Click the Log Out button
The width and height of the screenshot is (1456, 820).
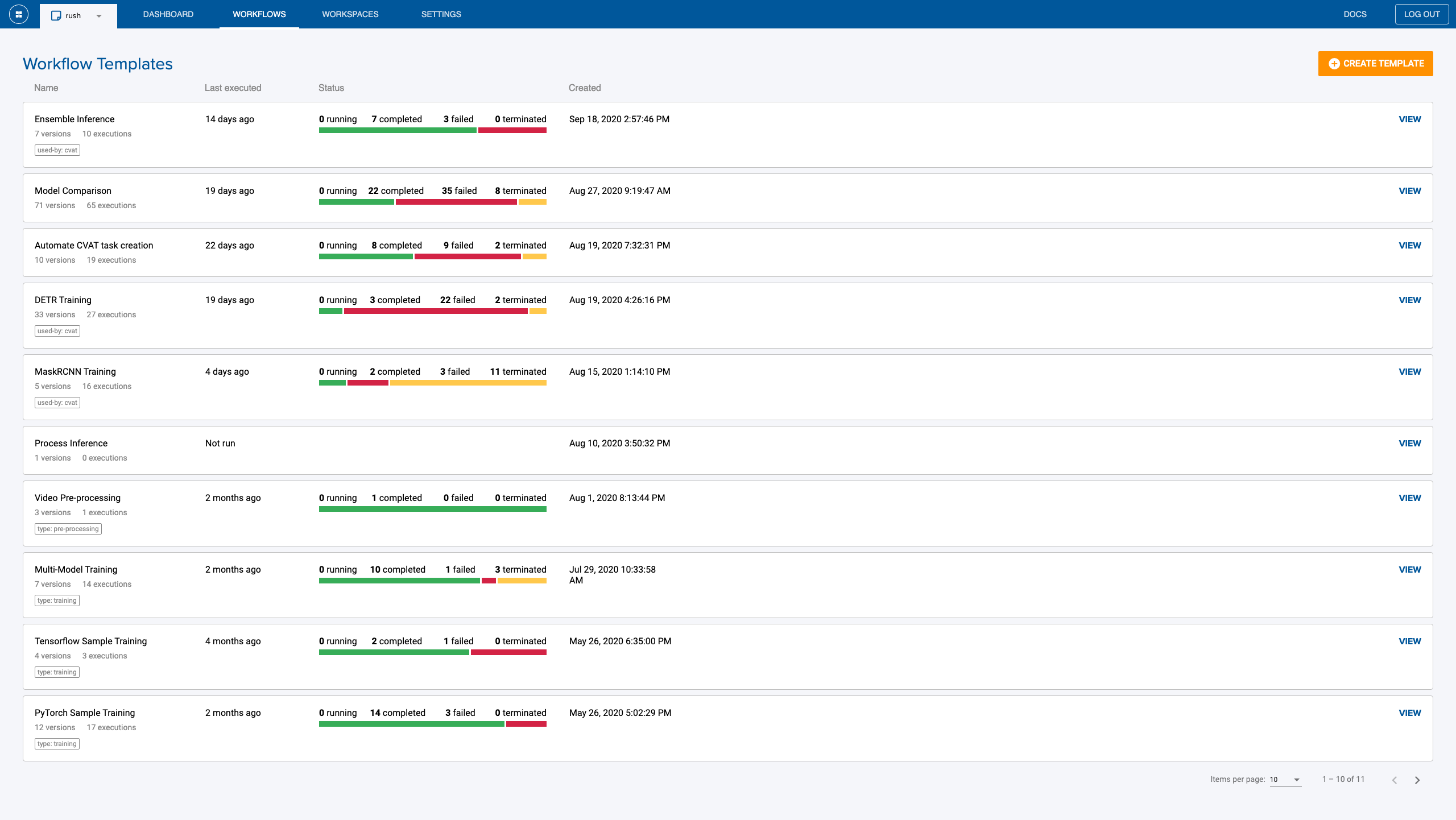tap(1421, 14)
